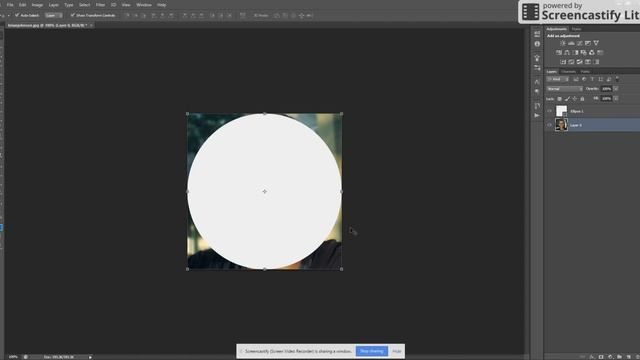Open the Select menu

tap(84, 5)
